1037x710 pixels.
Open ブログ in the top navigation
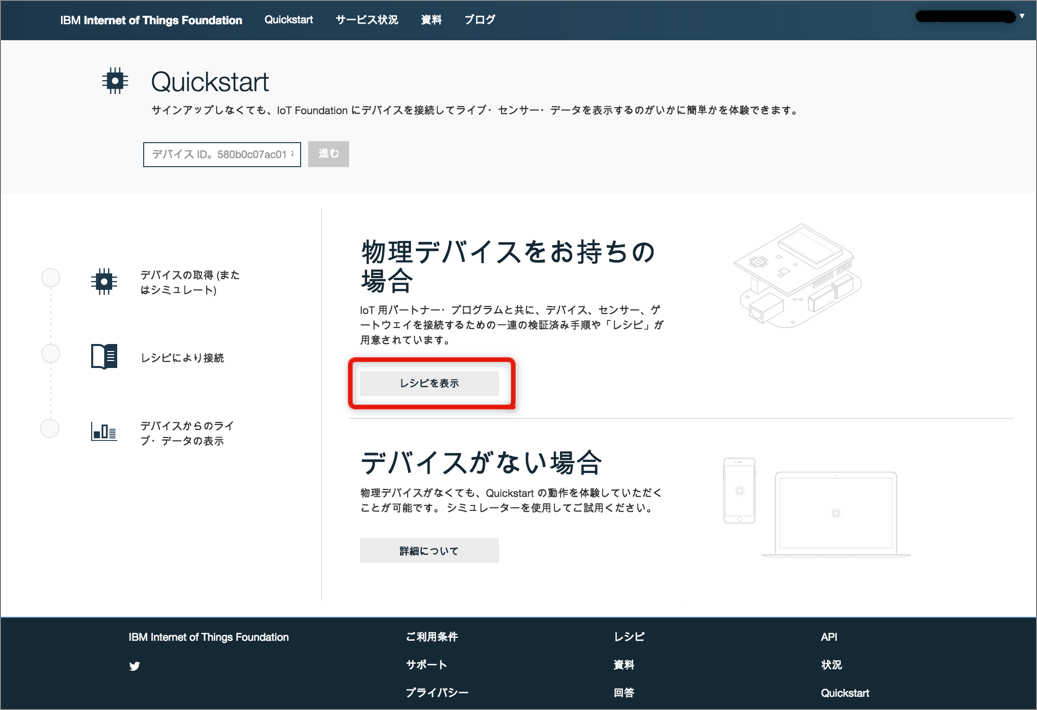479,20
